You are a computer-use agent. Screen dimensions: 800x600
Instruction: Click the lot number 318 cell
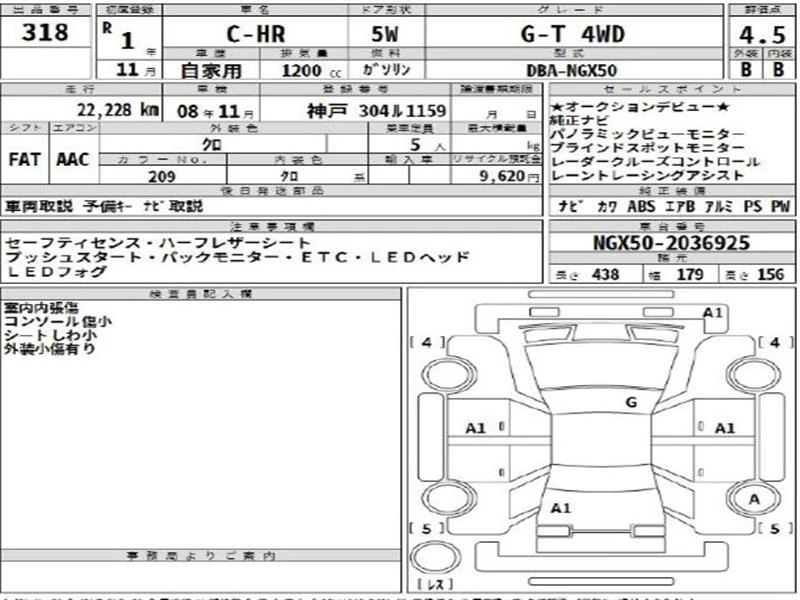(x=45, y=32)
